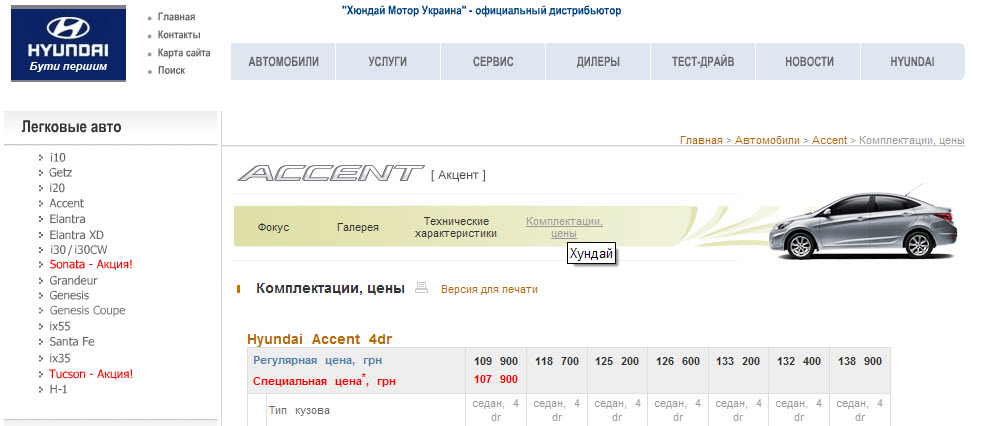Select Getz in the car list
Viewport: 988px width, 426px height.
point(60,173)
